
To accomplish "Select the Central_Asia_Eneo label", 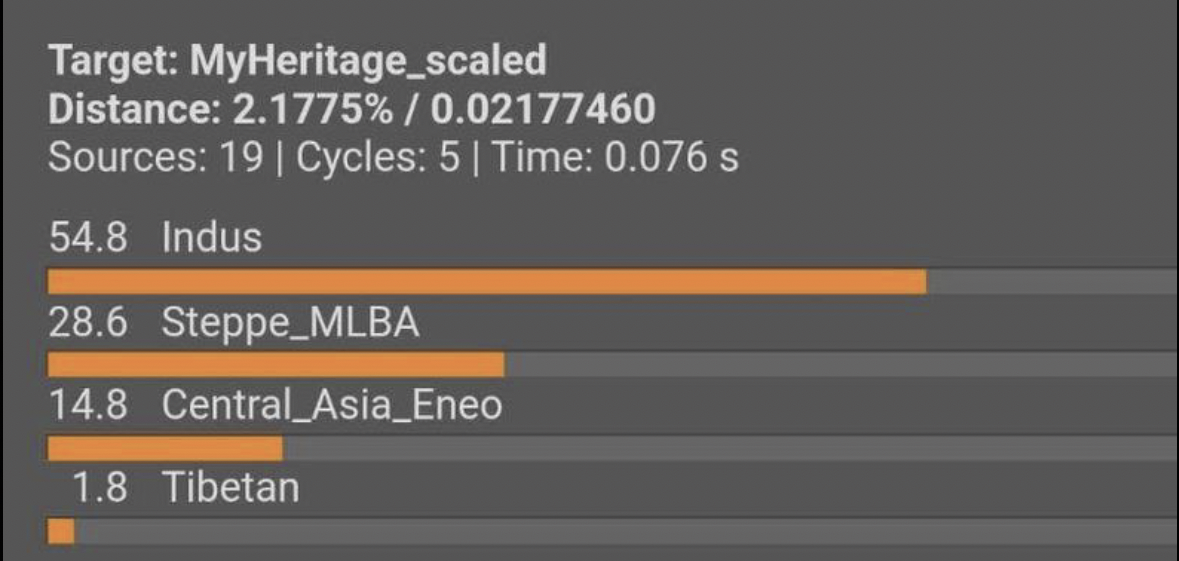I will (x=332, y=406).
